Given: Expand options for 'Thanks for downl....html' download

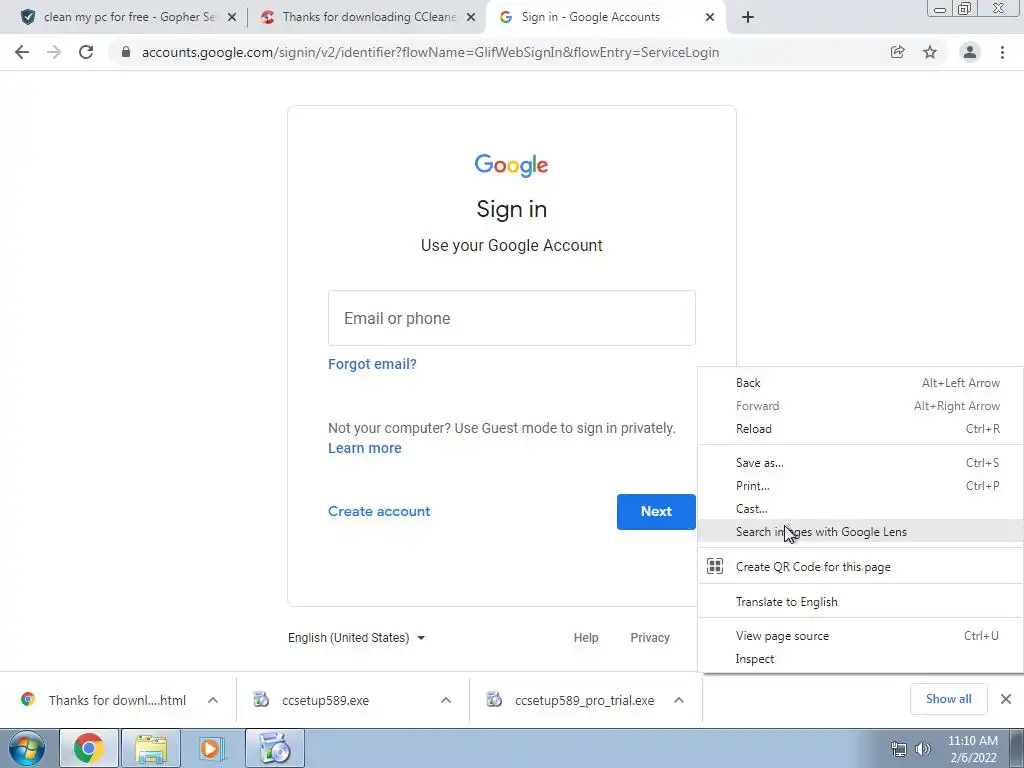Looking at the screenshot, I should click(x=213, y=700).
